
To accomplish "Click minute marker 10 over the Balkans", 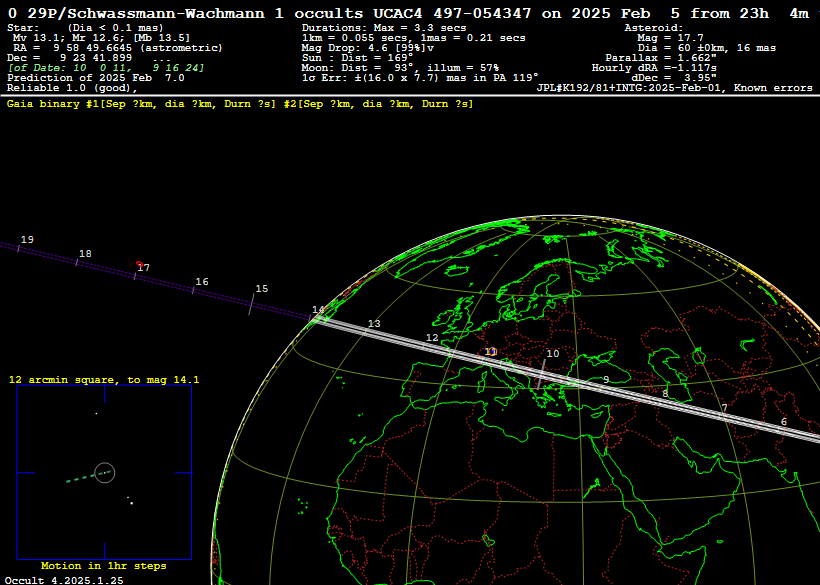I will [553, 353].
